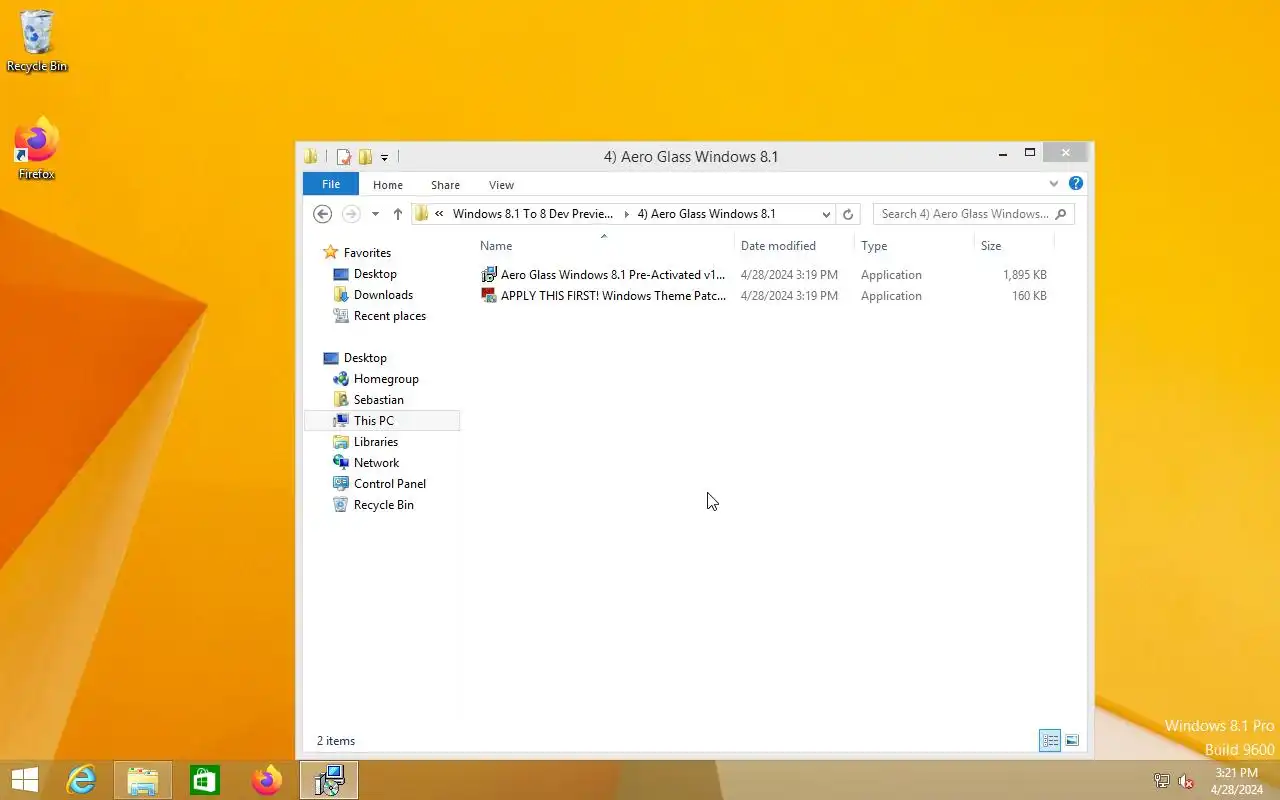1280x800 pixels.
Task: Open Explorer Help icon
Action: (1076, 183)
